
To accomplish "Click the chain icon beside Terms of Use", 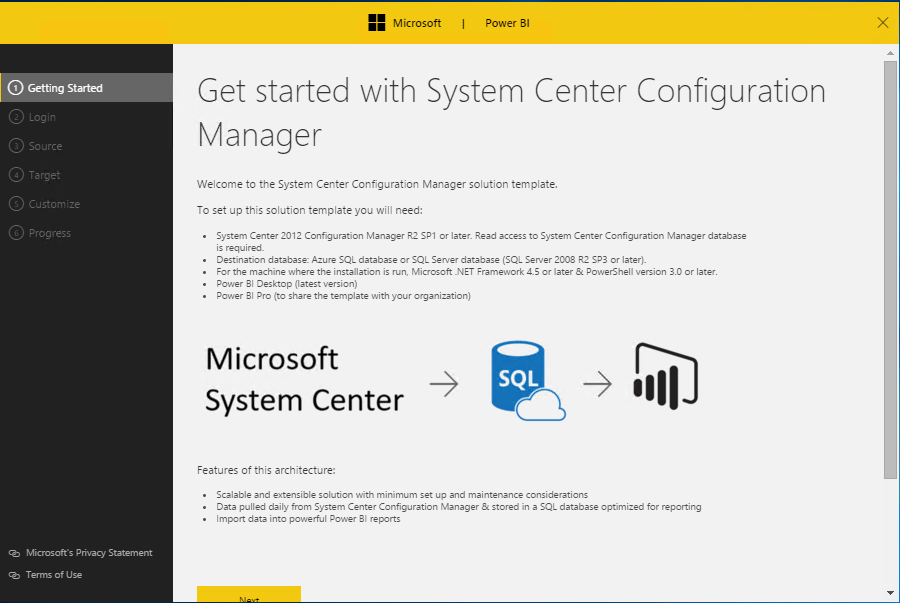I will (14, 575).
